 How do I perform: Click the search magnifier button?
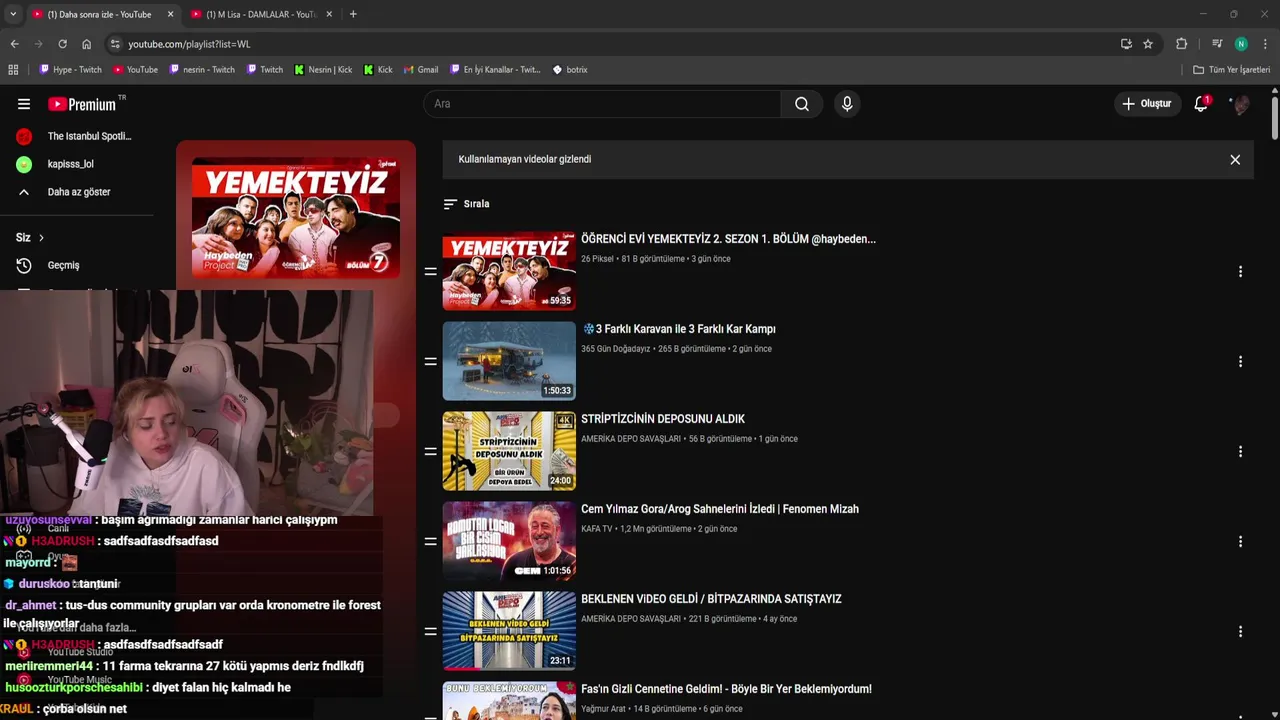(x=802, y=104)
